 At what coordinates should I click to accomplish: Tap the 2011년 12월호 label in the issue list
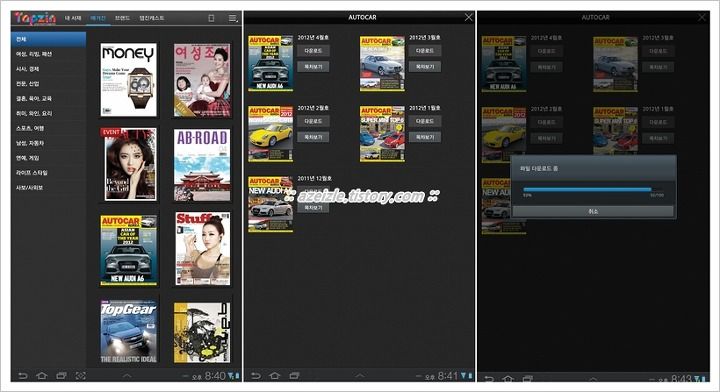(315, 178)
